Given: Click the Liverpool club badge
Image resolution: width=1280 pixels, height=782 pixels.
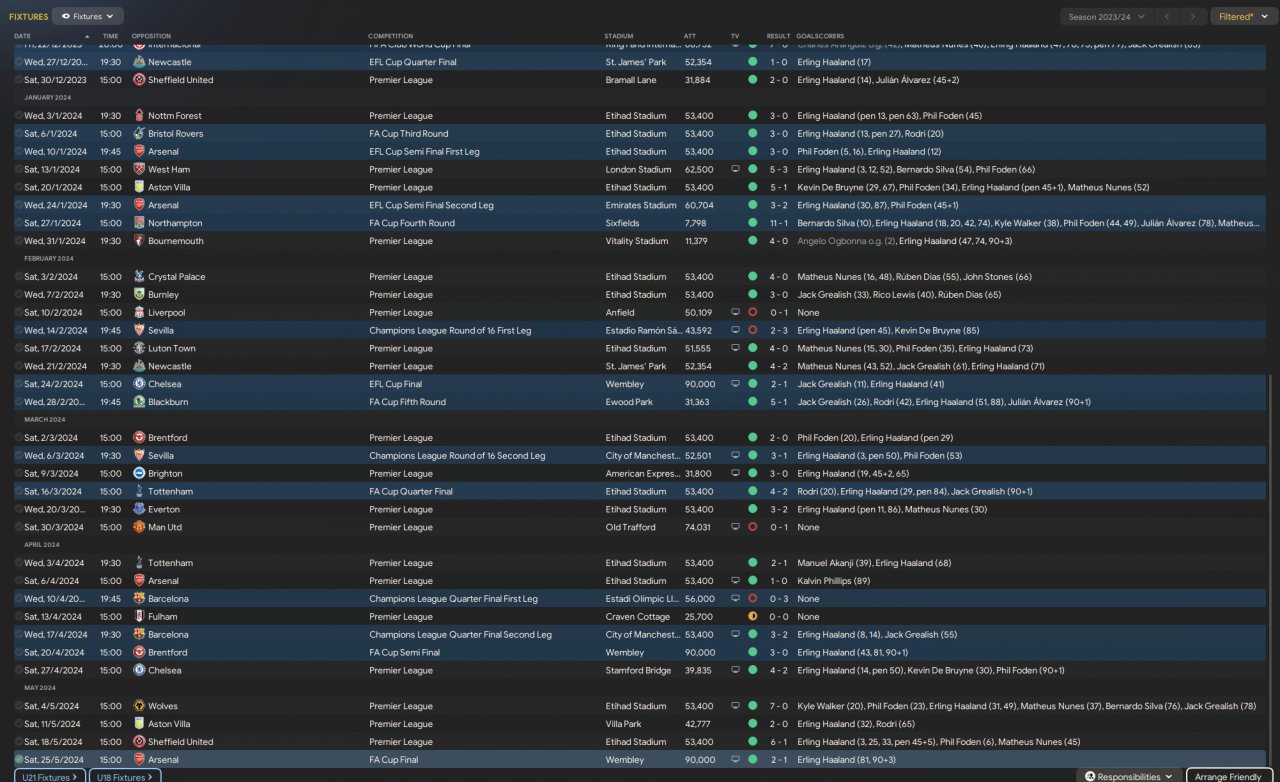Looking at the screenshot, I should (x=138, y=313).
